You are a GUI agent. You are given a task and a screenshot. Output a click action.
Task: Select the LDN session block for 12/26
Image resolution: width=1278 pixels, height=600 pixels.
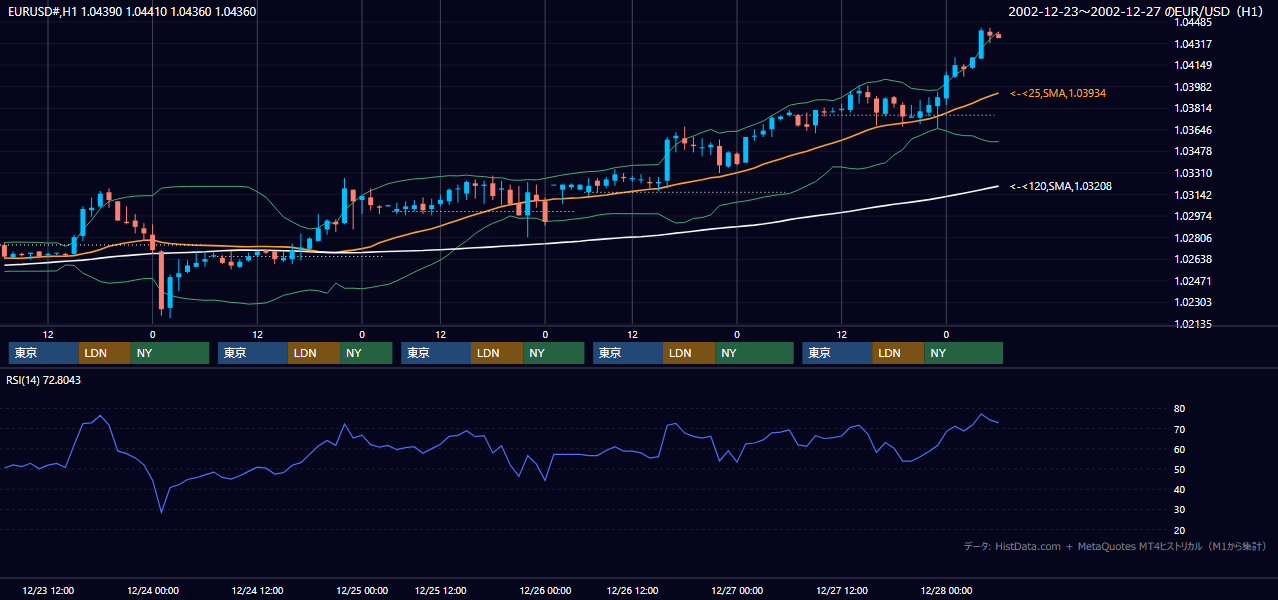coord(689,353)
